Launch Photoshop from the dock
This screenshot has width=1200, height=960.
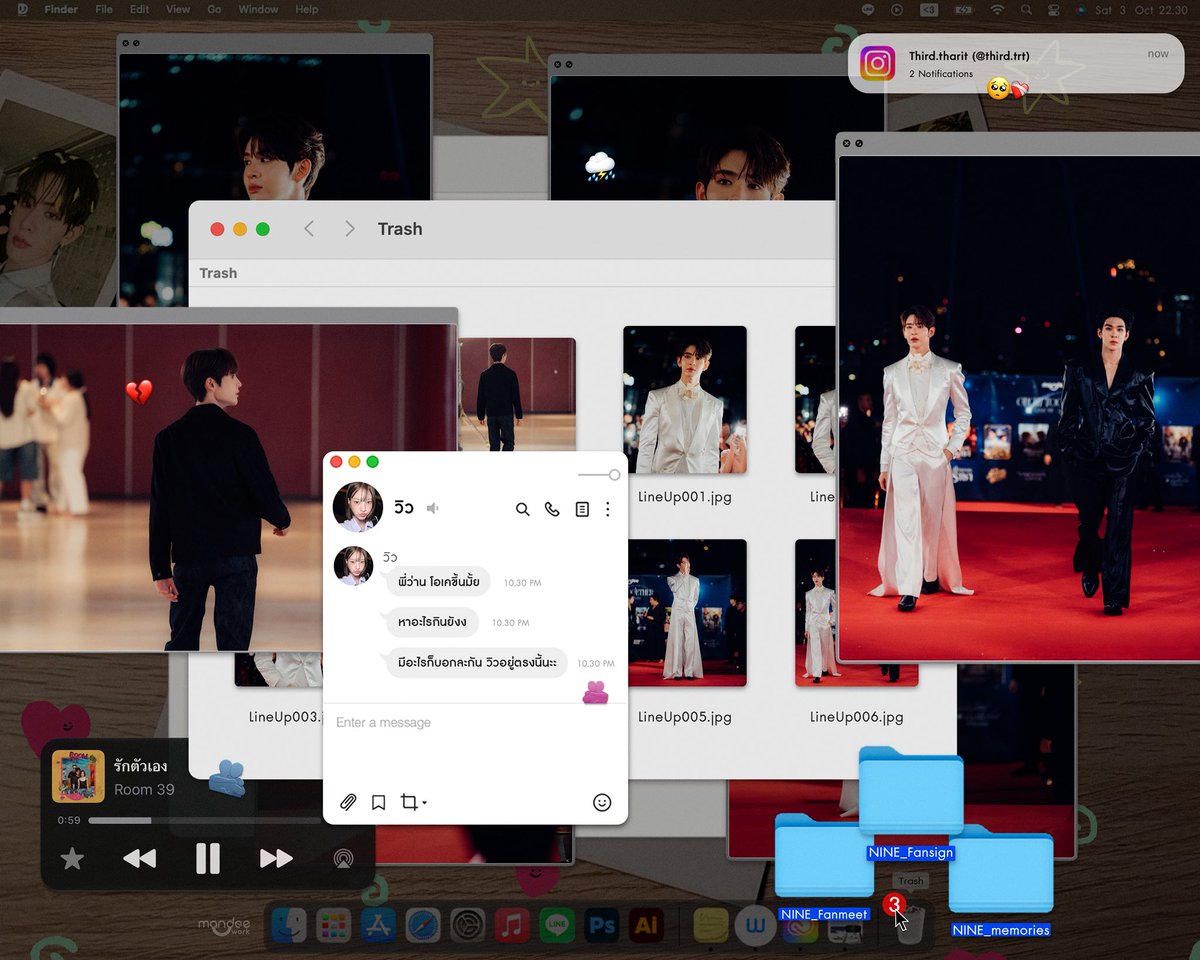[x=602, y=926]
